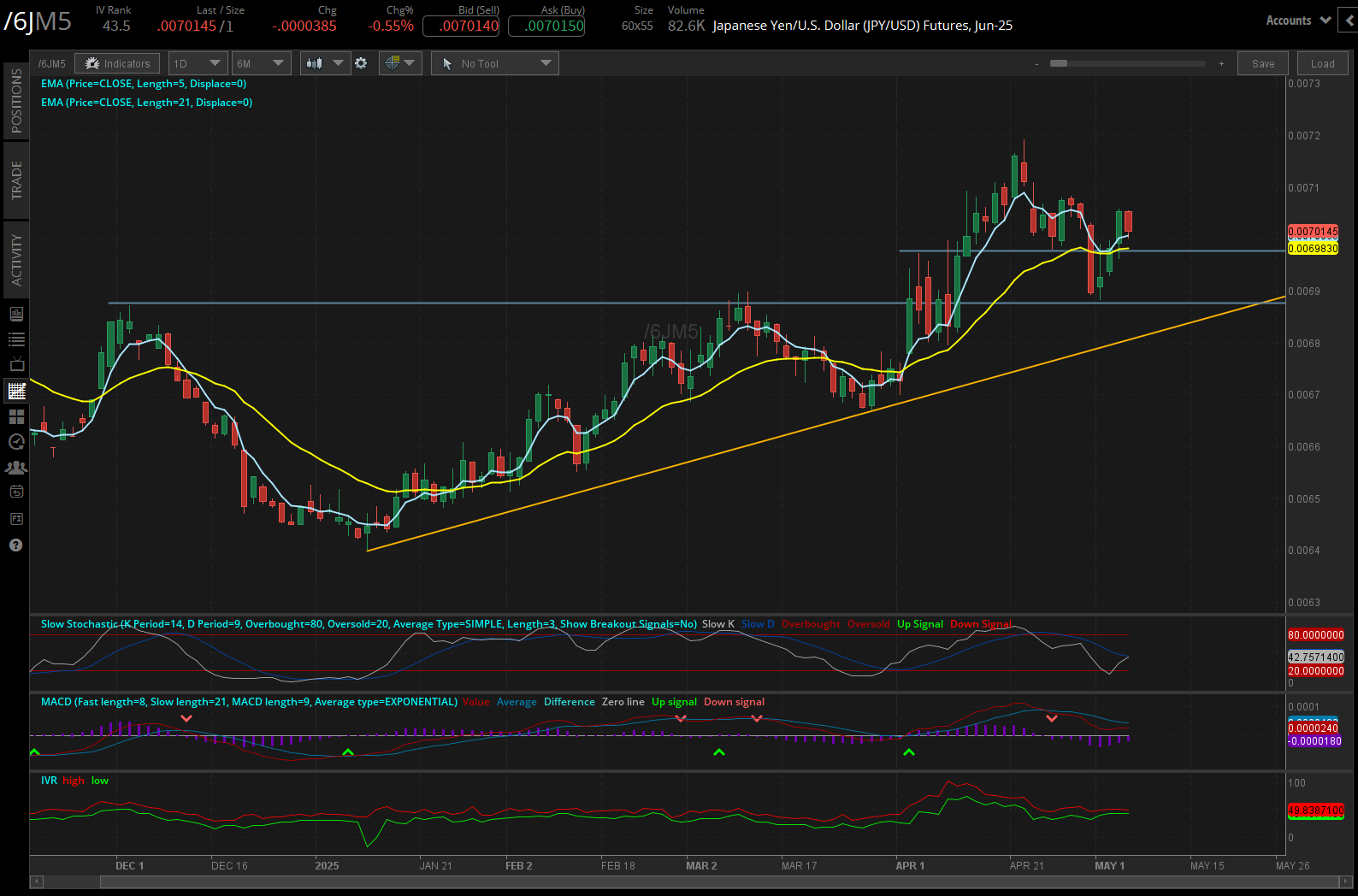Select the chart grid sidebar icon
The image size is (1358, 896).
(x=16, y=391)
